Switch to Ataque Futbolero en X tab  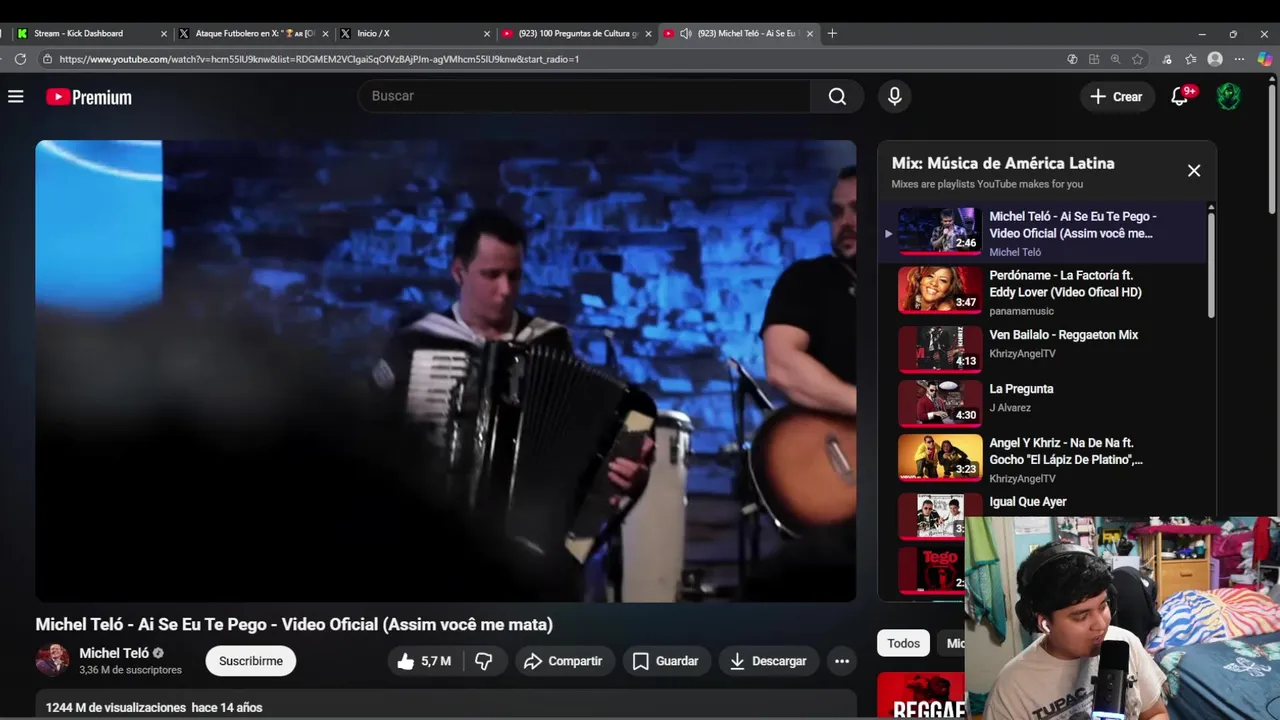click(x=255, y=33)
